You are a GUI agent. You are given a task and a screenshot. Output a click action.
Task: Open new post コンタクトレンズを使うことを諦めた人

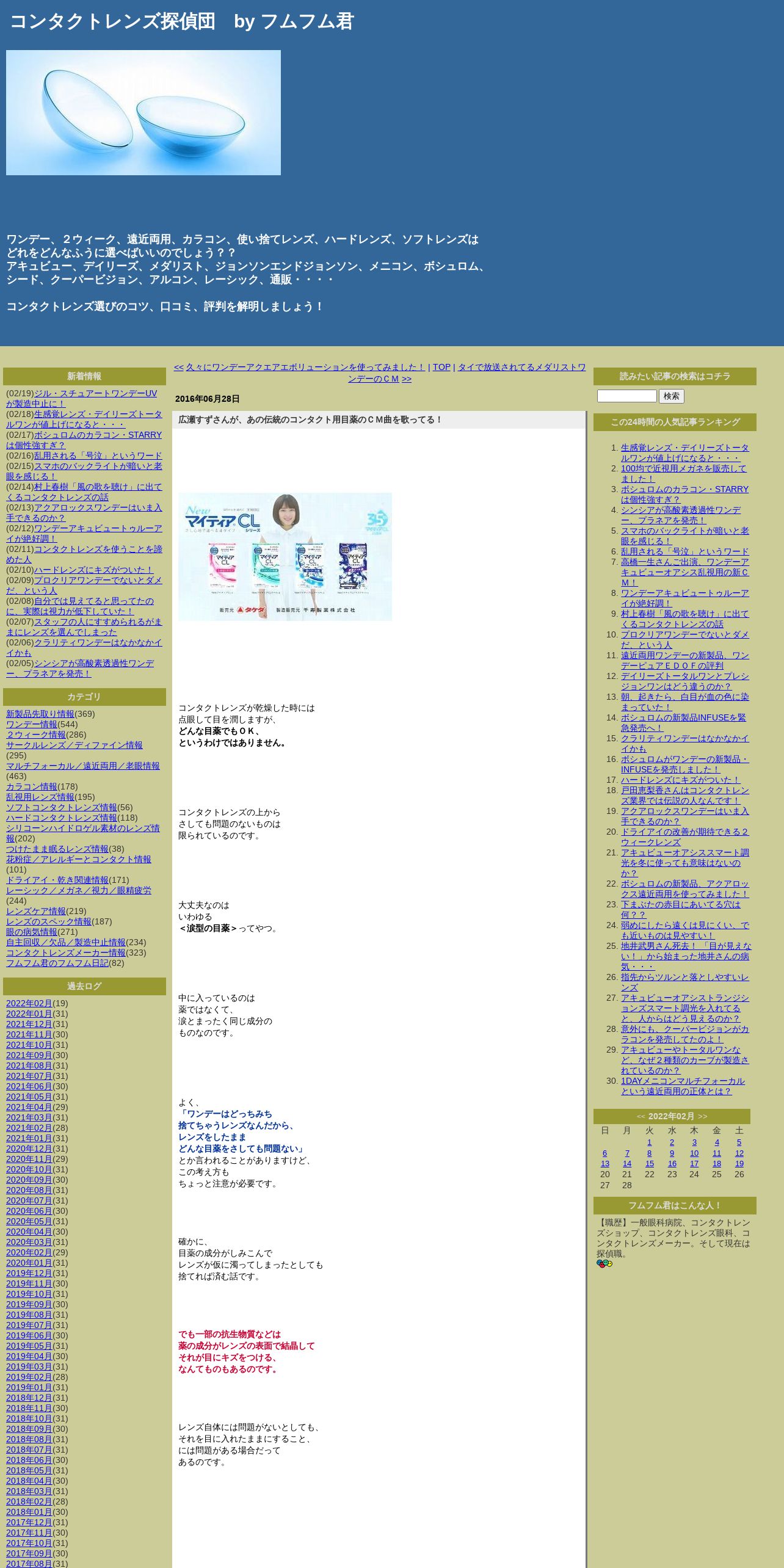pos(84,554)
